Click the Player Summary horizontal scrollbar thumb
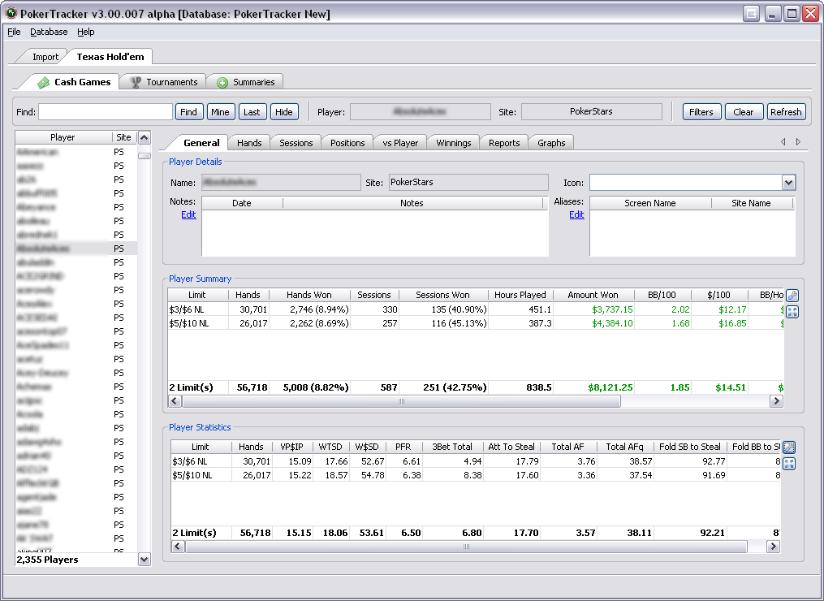 401,401
